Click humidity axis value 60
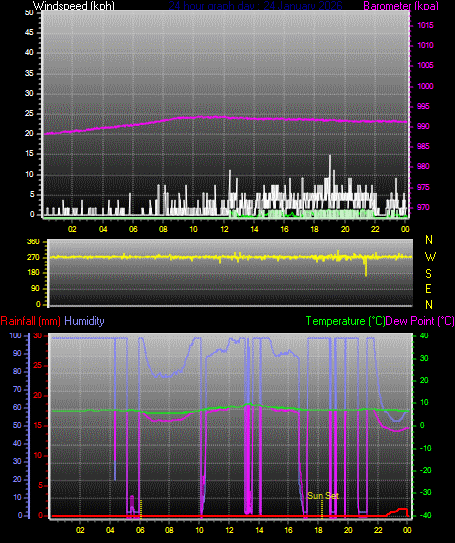This screenshot has height=543, width=455. coord(17,407)
